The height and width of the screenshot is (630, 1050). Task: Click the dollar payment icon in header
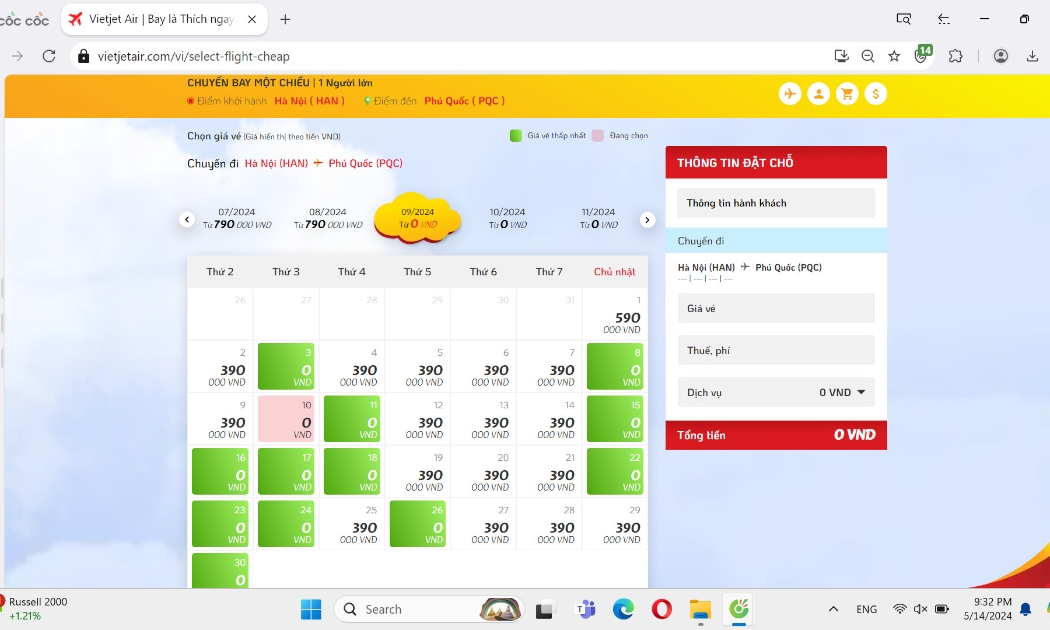(x=876, y=94)
